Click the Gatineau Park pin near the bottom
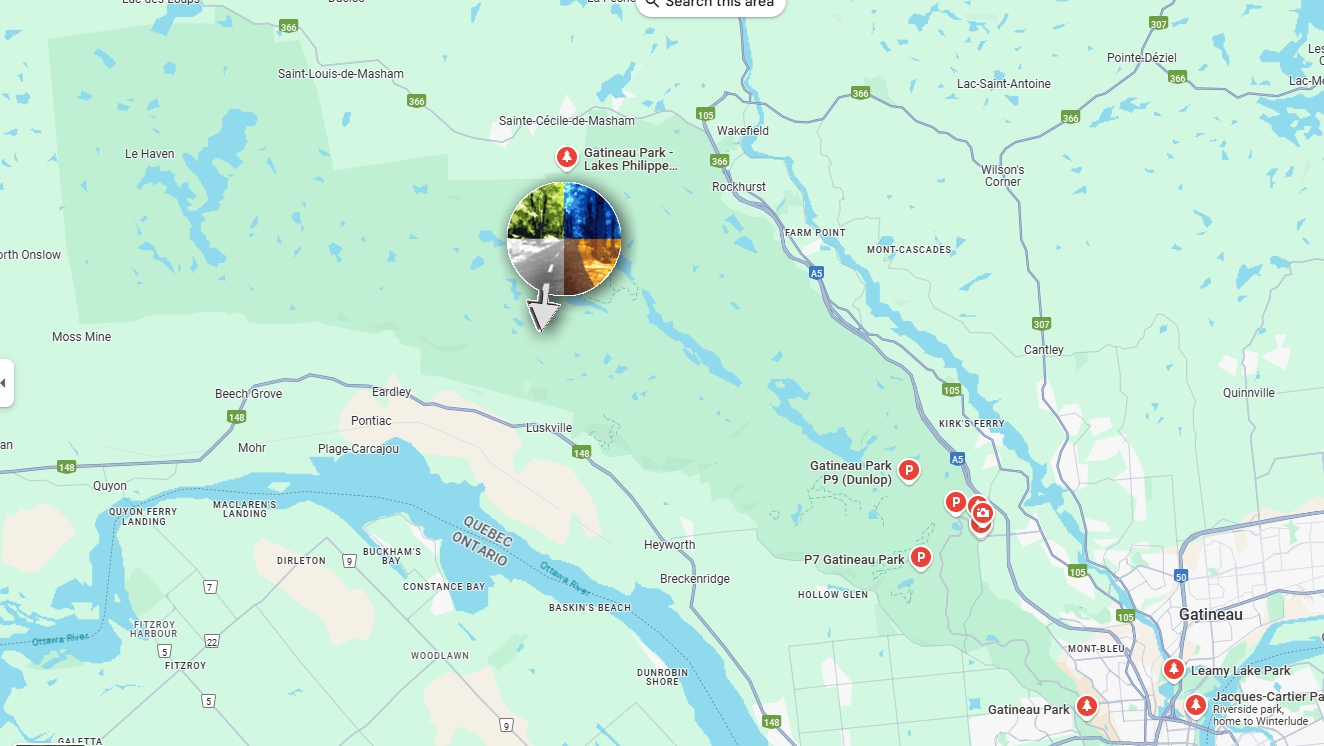The height and width of the screenshot is (746, 1324). pos(1086,706)
